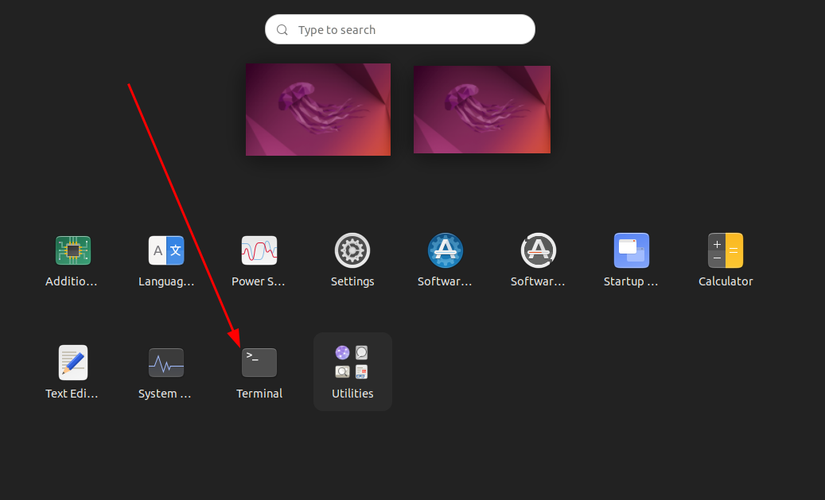Screen dimensions: 825x500
Task: Select the first workspace thumbnail
Action: [x=318, y=109]
